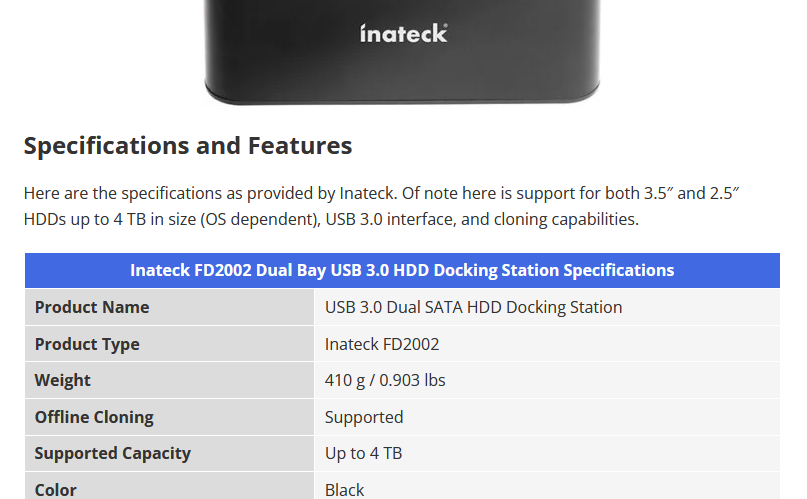Click the Offline Cloning label cell

169,417
